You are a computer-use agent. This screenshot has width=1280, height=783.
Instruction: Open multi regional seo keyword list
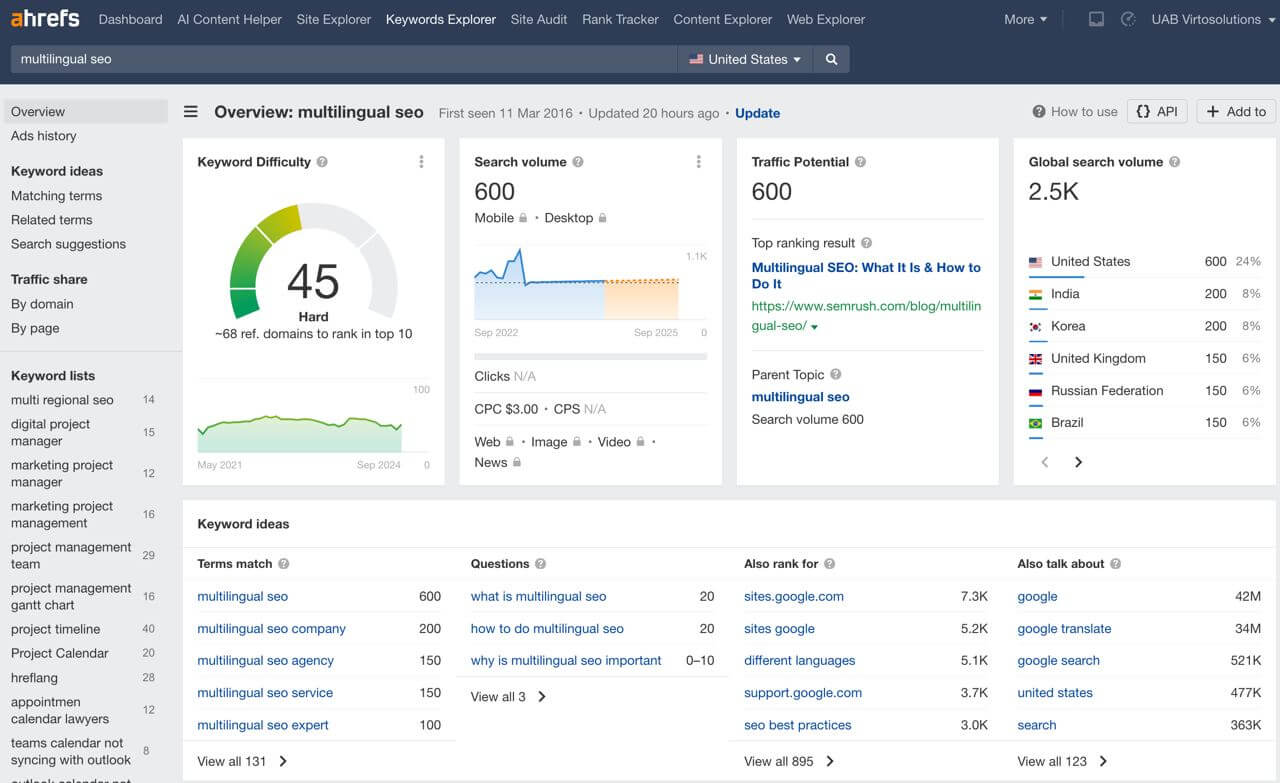pos(62,400)
